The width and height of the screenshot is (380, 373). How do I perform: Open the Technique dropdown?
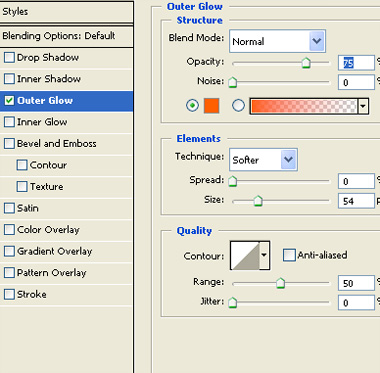[263, 160]
